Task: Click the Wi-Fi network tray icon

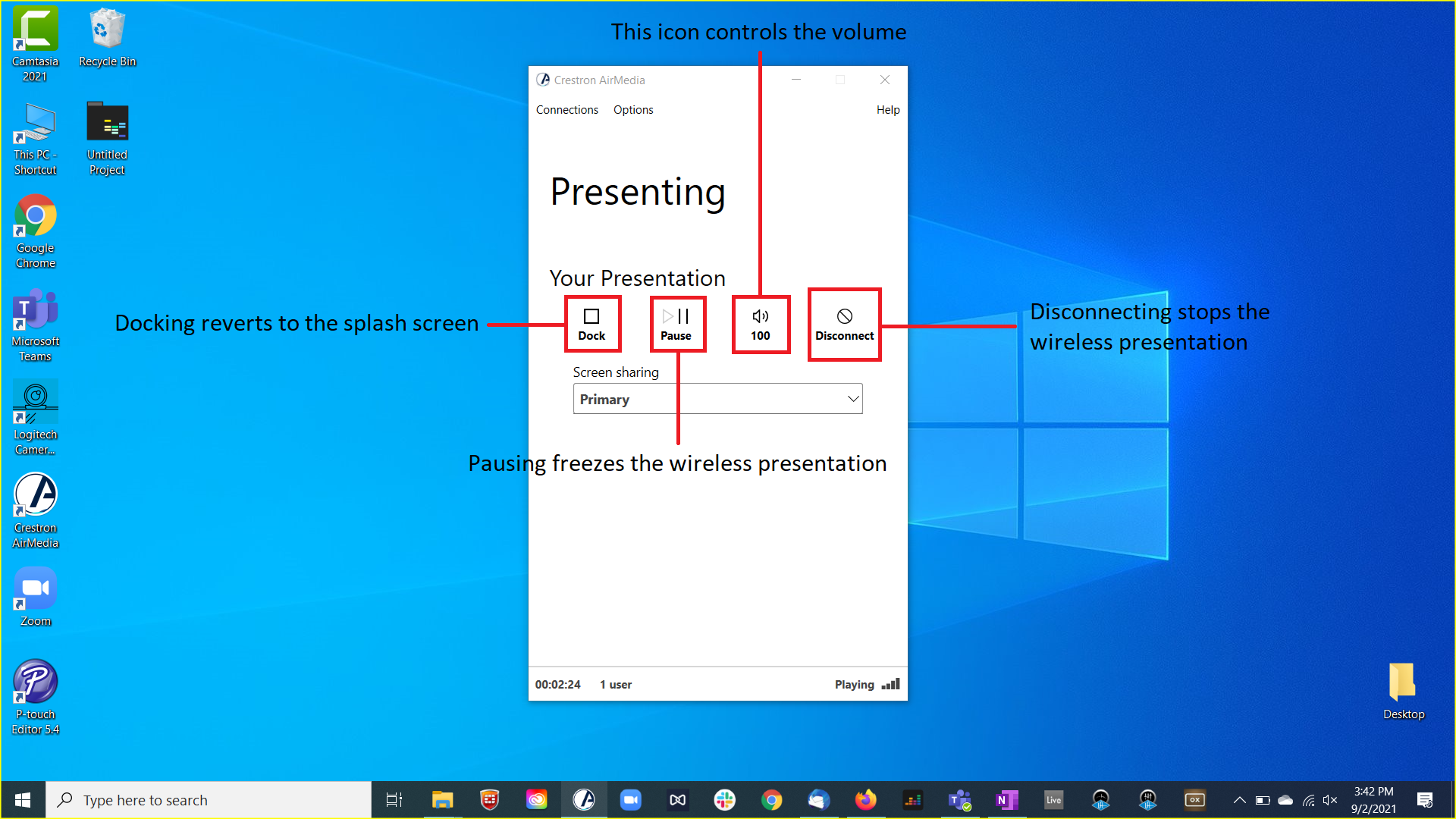Action: [1309, 800]
